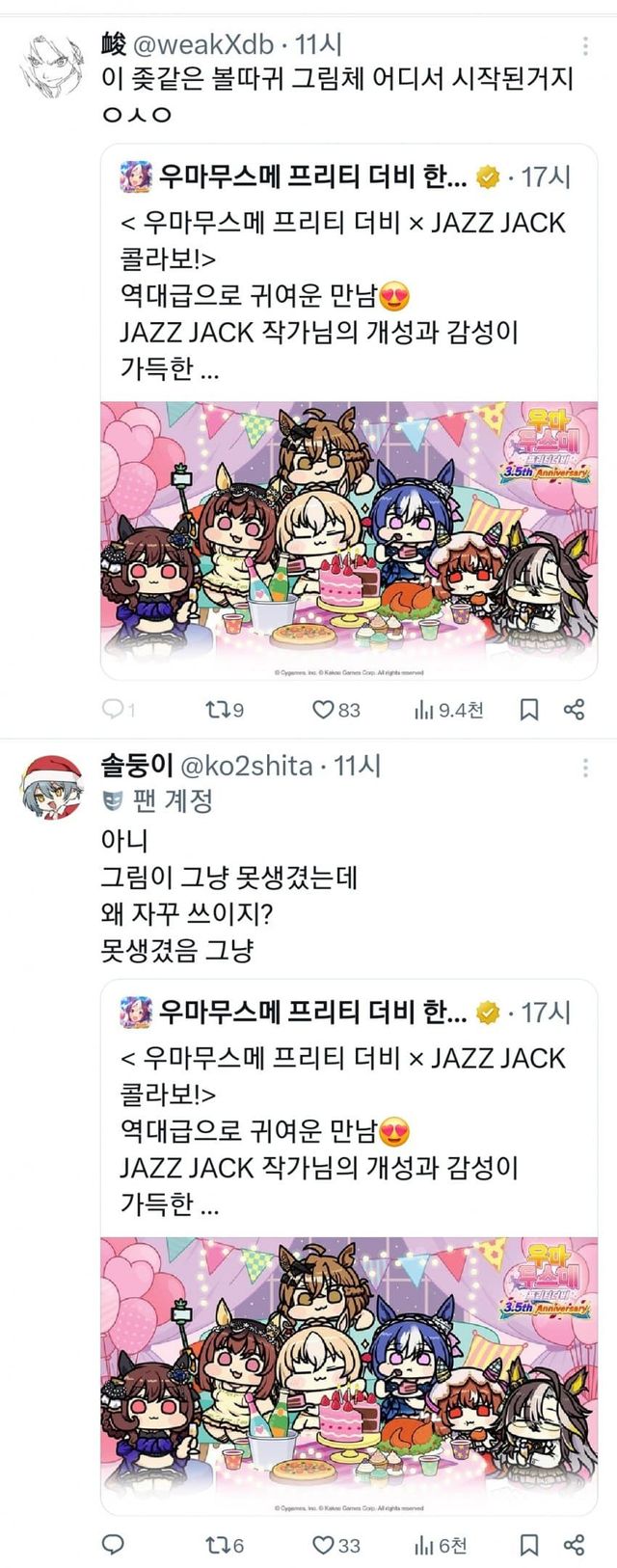Share the weakXdb tweet
This screenshot has height=1568, width=617.
click(x=575, y=710)
